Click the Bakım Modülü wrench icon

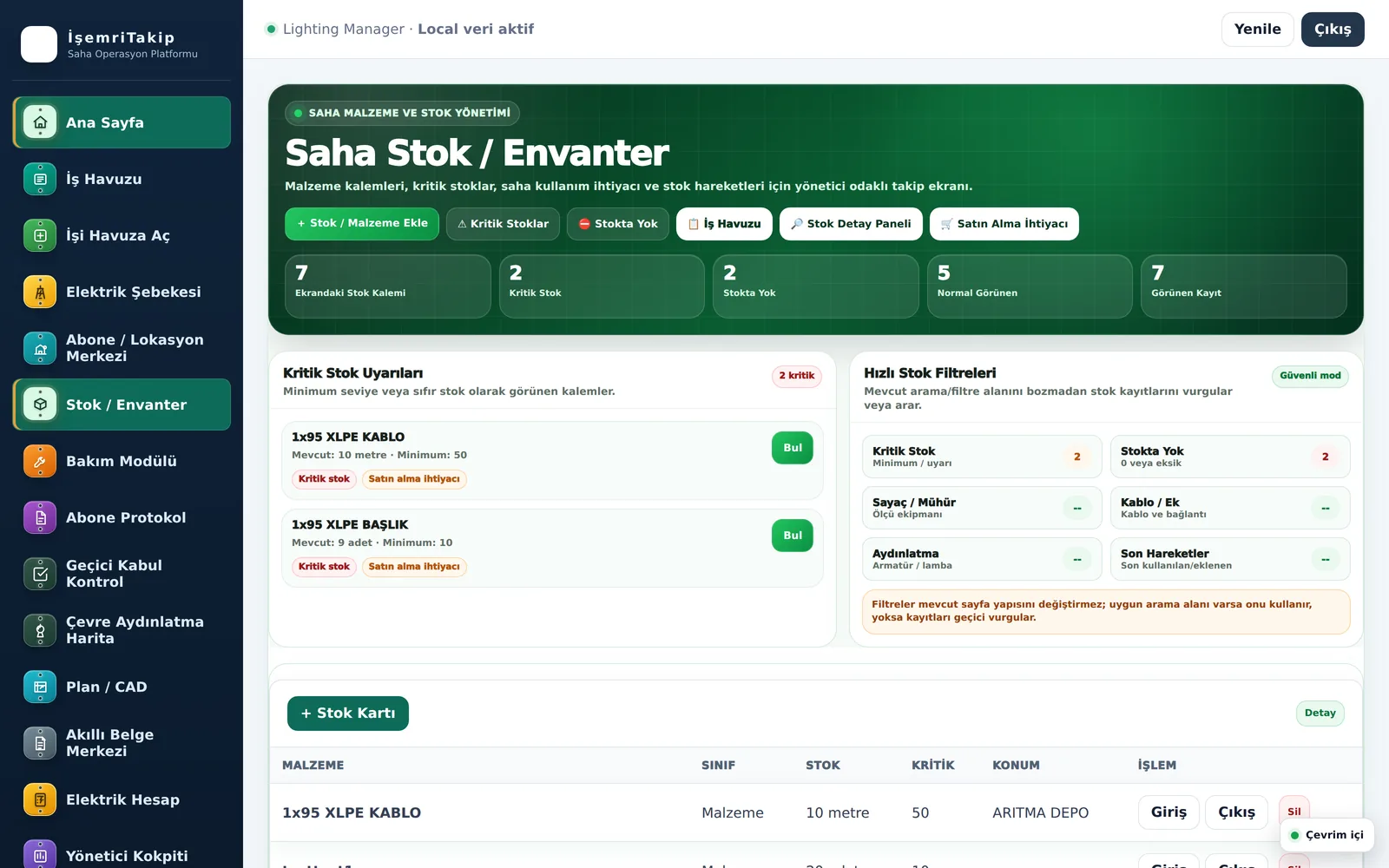(40, 461)
